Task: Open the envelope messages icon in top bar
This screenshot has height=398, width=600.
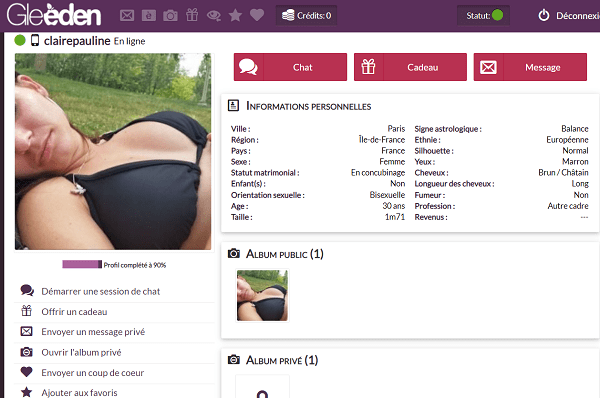Action: point(127,15)
